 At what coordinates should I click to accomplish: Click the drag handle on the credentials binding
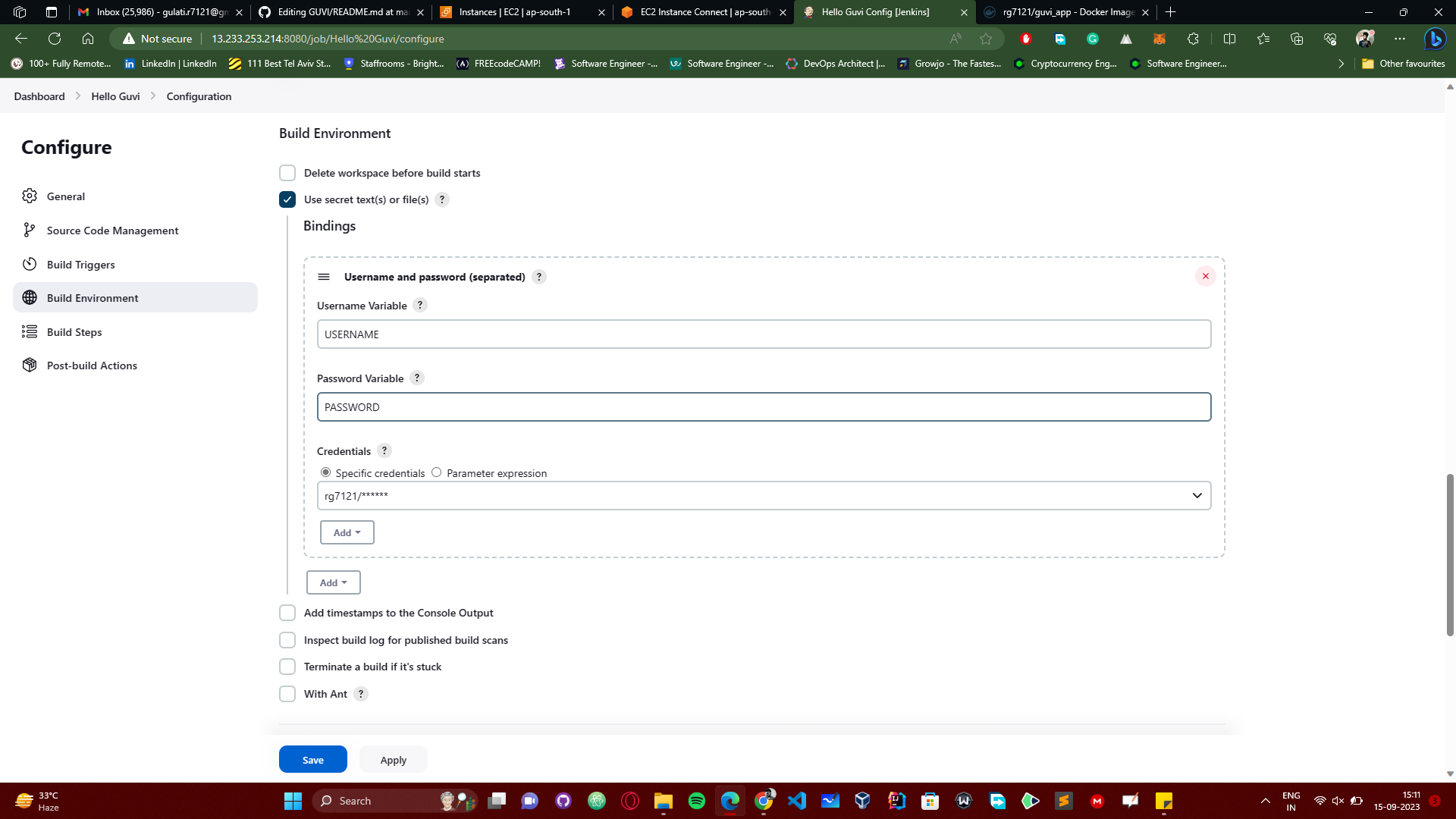tap(324, 276)
